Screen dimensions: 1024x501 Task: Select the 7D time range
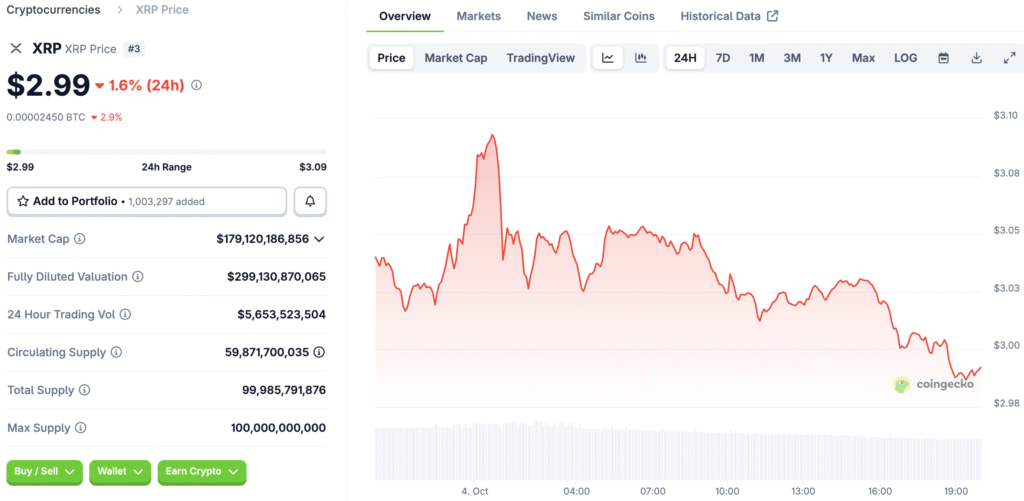722,58
